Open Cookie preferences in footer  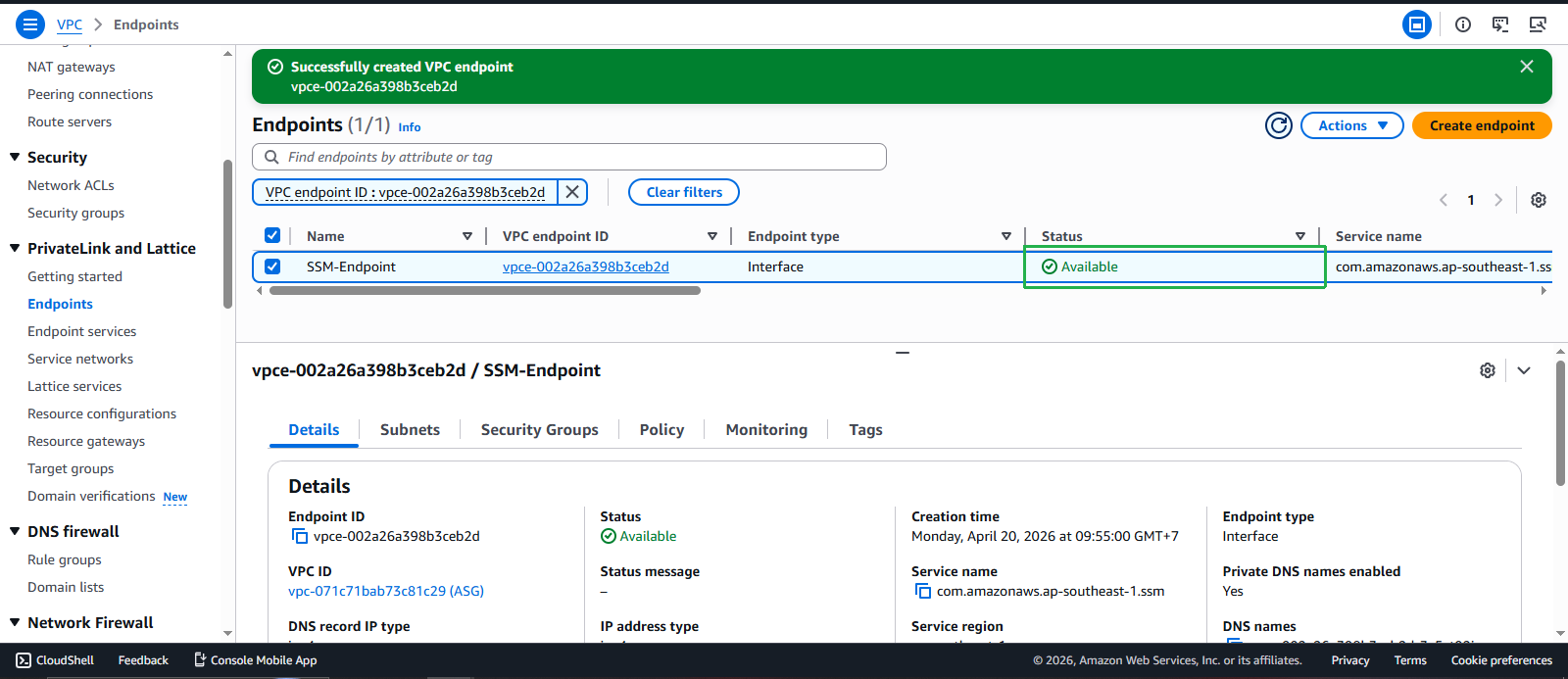(x=1501, y=660)
